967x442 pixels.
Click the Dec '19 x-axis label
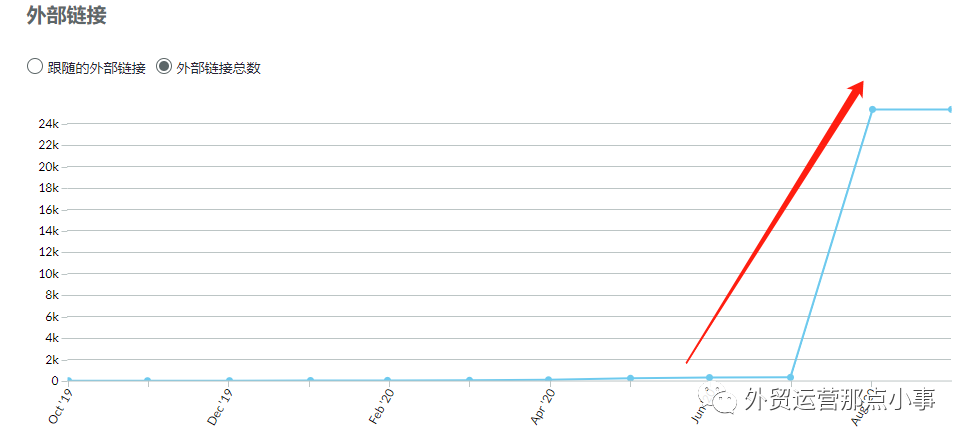221,408
